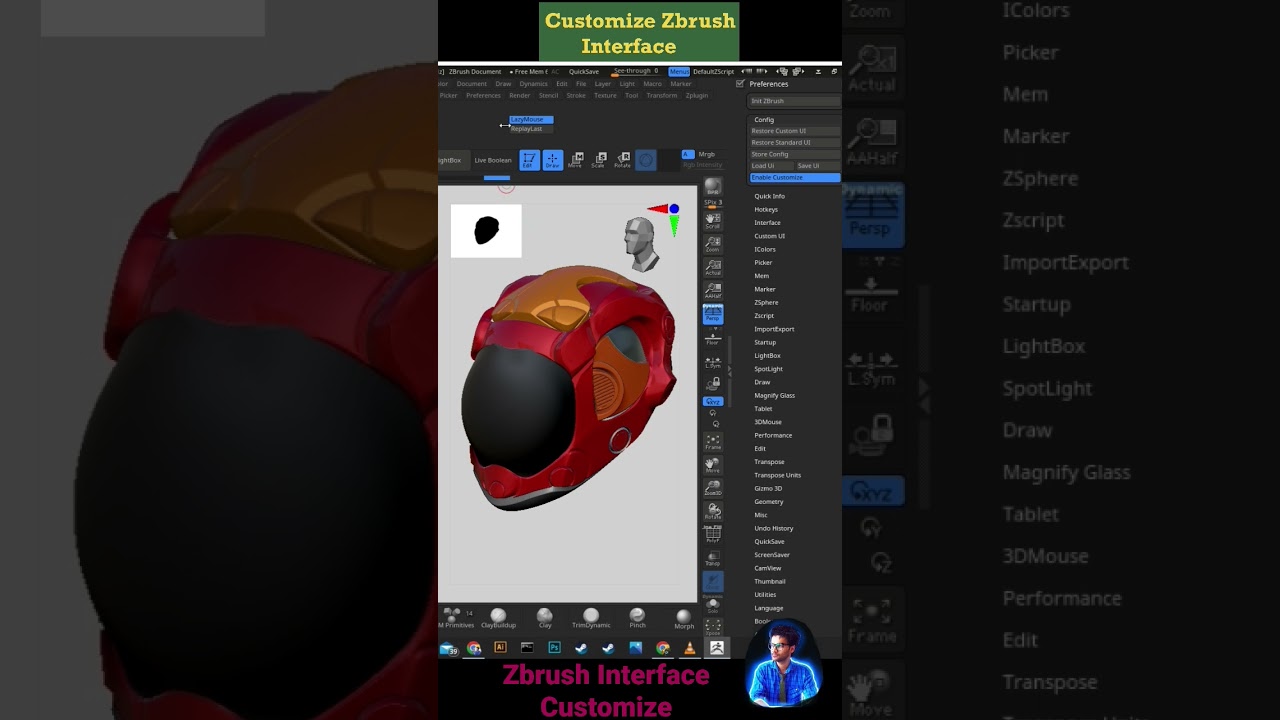This screenshot has height=720, width=1280.
Task: Adjust the SPix slider
Action: [713, 203]
